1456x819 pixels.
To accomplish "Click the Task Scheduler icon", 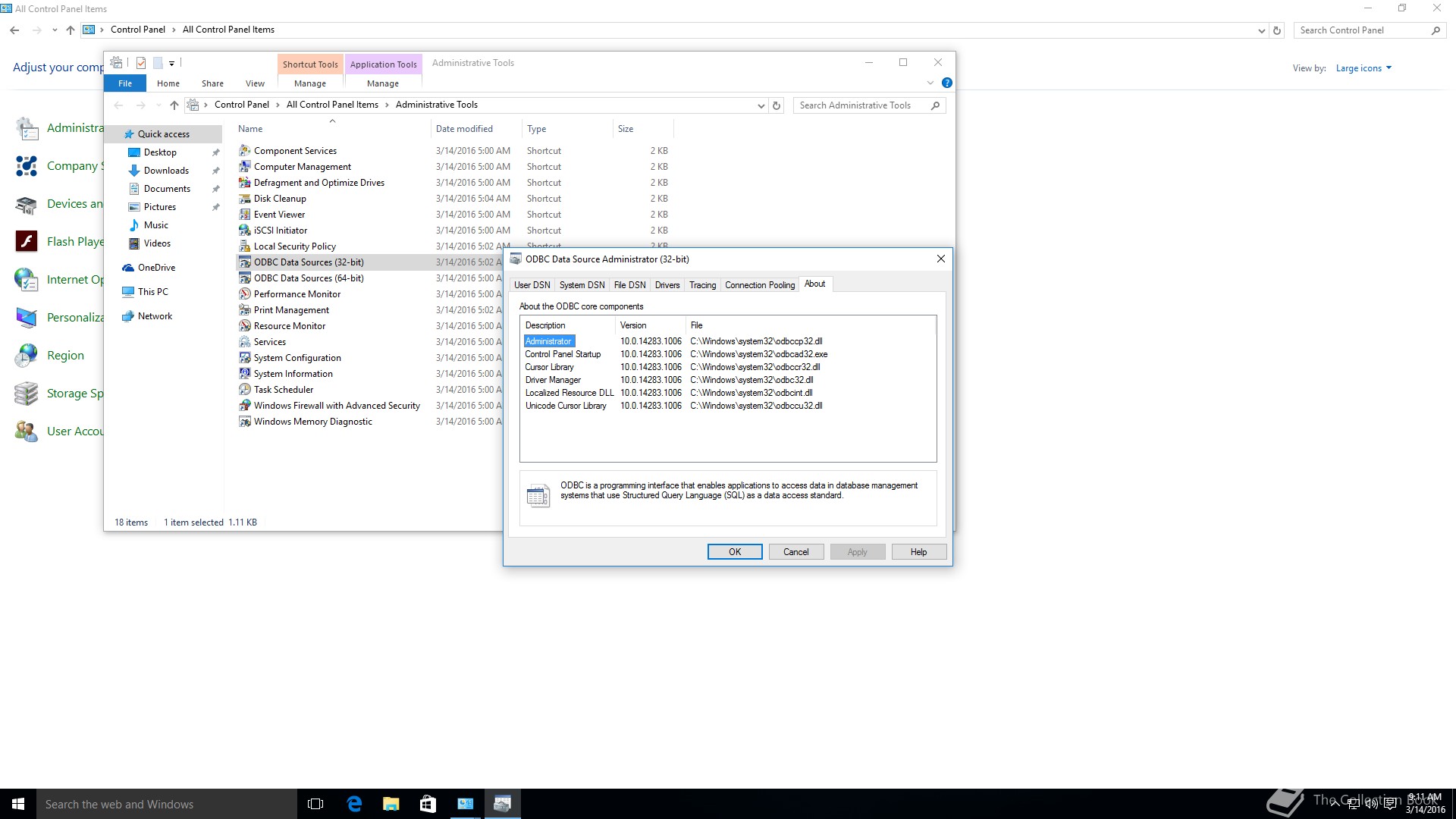I will click(244, 390).
